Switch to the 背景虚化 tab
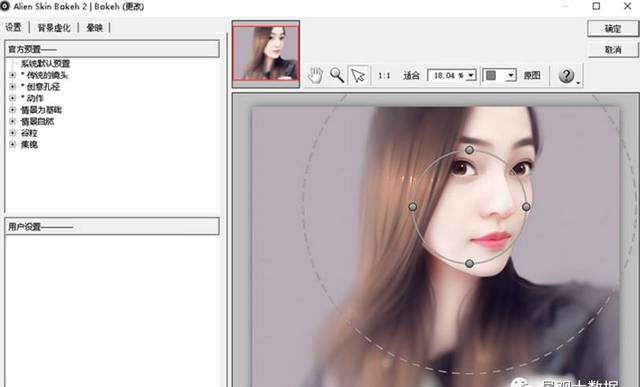 [x=54, y=28]
